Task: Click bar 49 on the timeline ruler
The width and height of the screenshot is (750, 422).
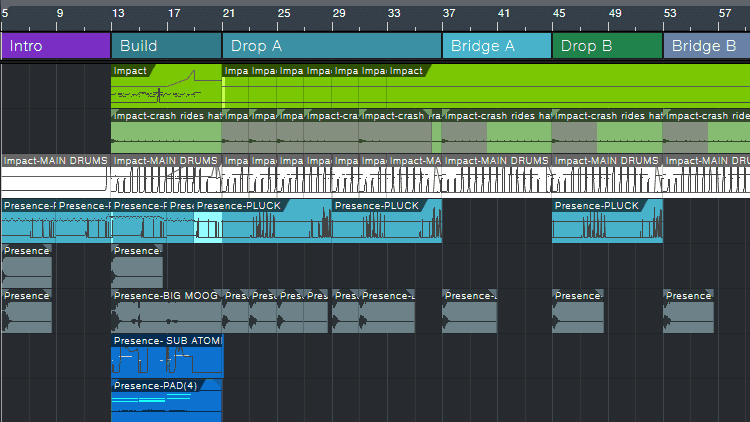Action: [x=615, y=13]
